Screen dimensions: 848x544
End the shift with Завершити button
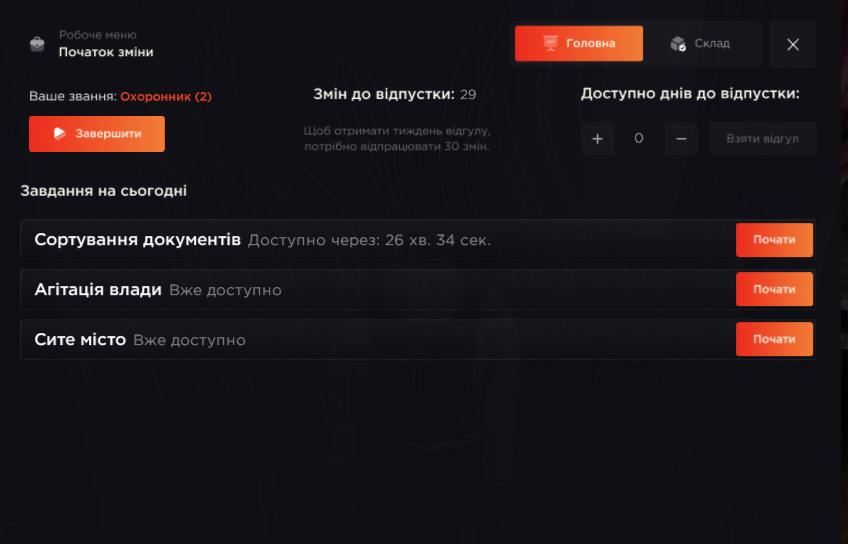coord(97,134)
